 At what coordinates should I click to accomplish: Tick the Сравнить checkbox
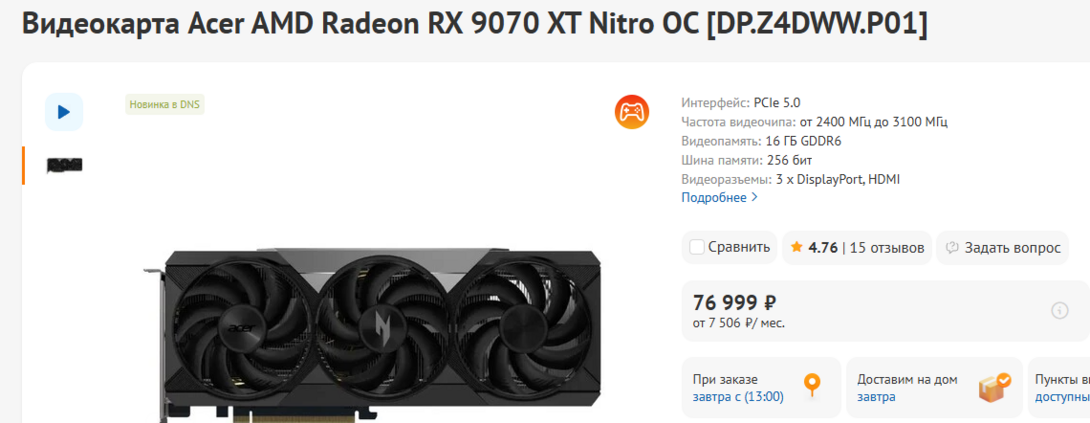[697, 247]
